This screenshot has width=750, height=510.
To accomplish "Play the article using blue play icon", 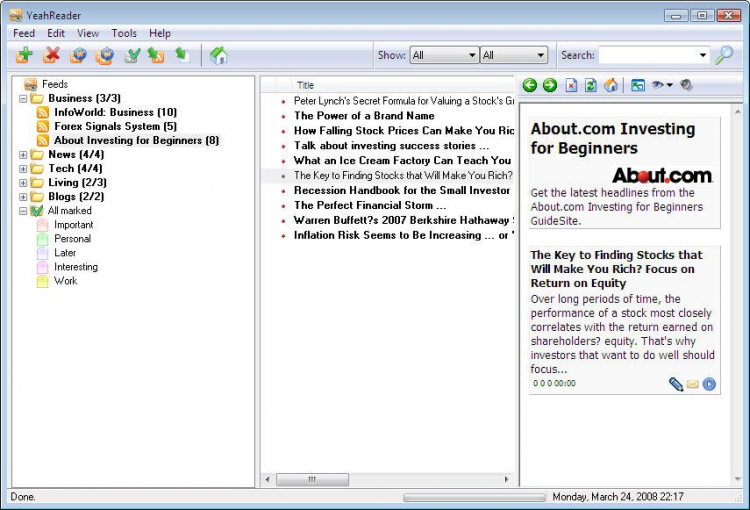I will 709,384.
